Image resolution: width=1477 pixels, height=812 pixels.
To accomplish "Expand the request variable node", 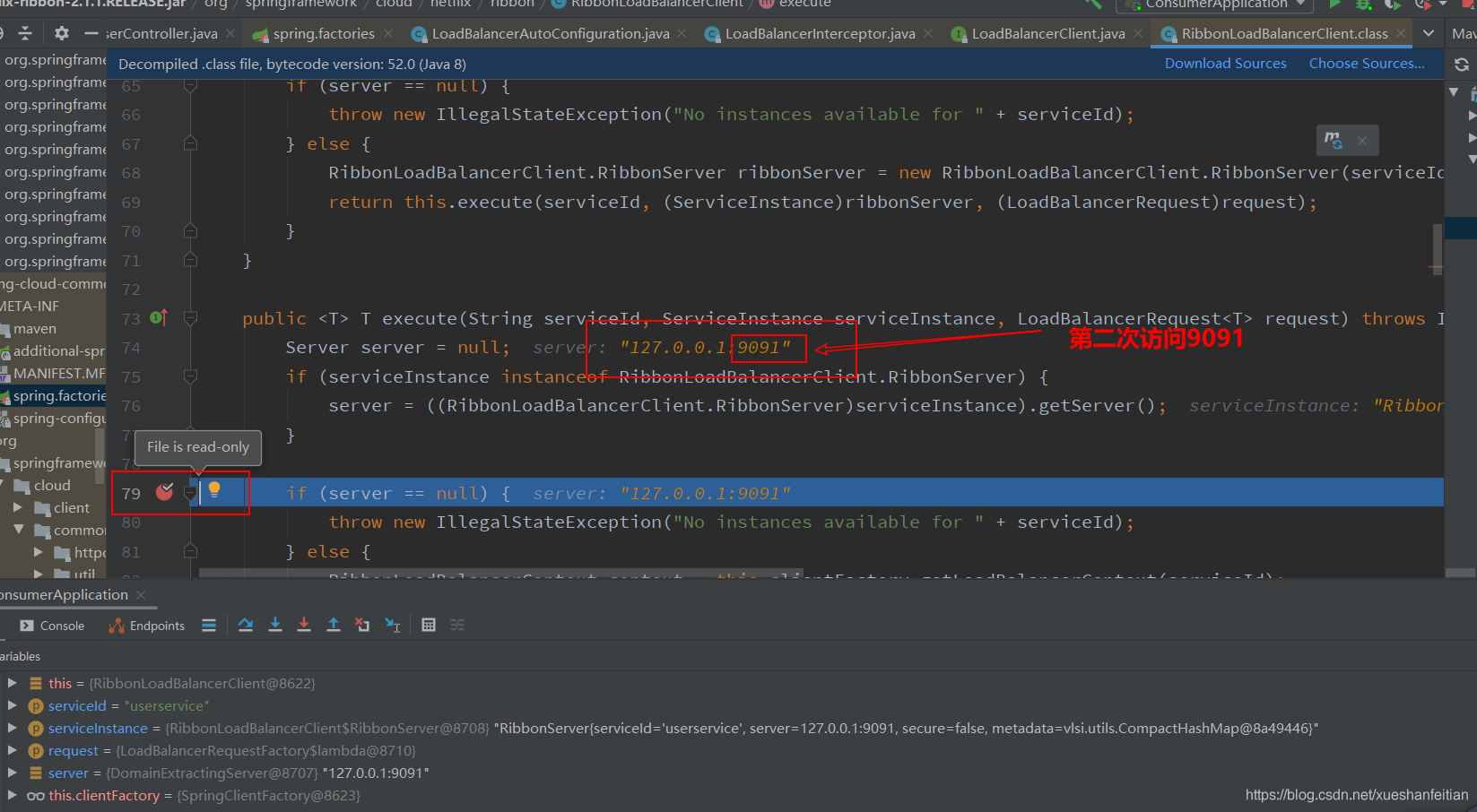I will (12, 750).
